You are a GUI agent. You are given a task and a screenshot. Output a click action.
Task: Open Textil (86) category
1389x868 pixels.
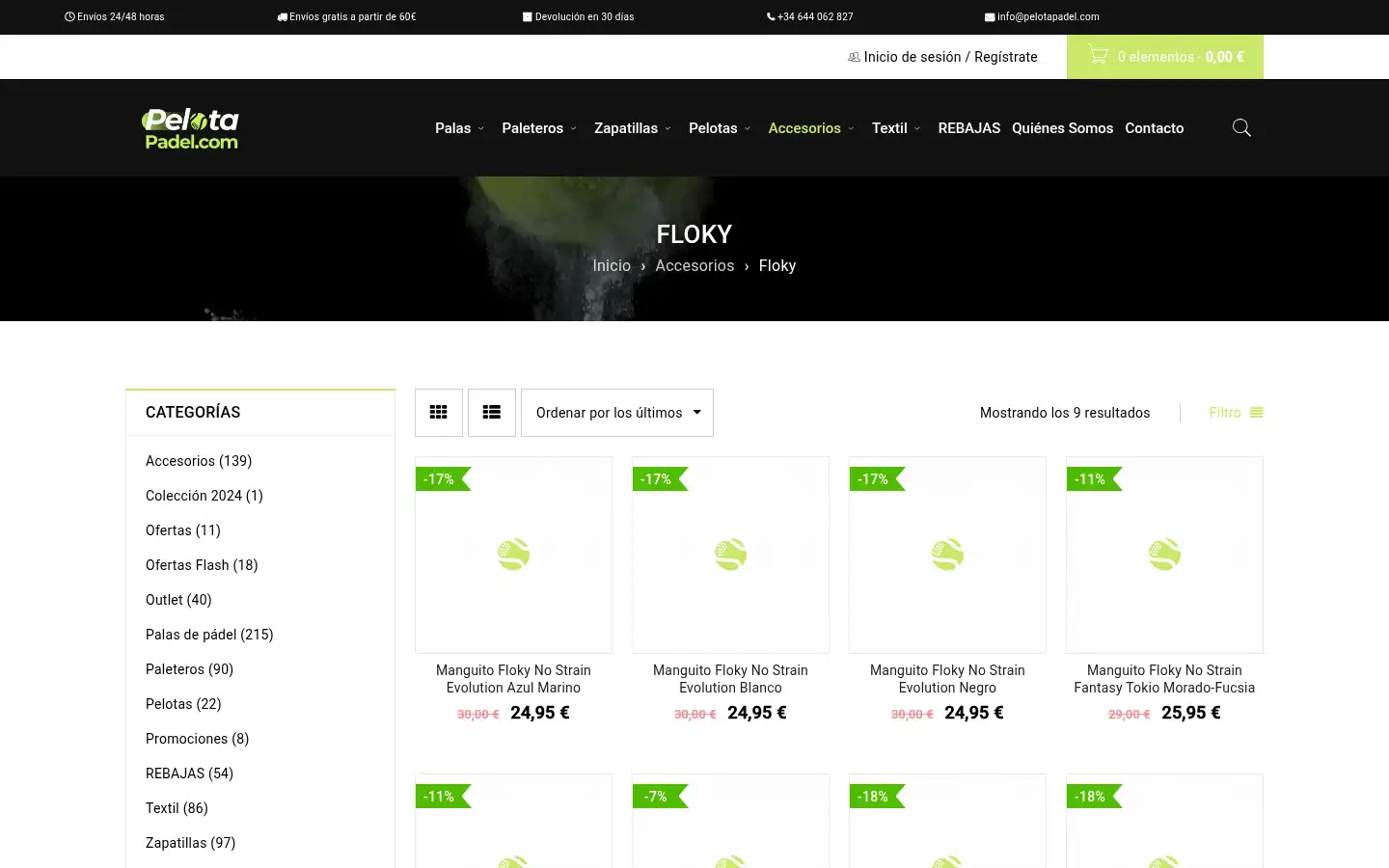pos(177,808)
